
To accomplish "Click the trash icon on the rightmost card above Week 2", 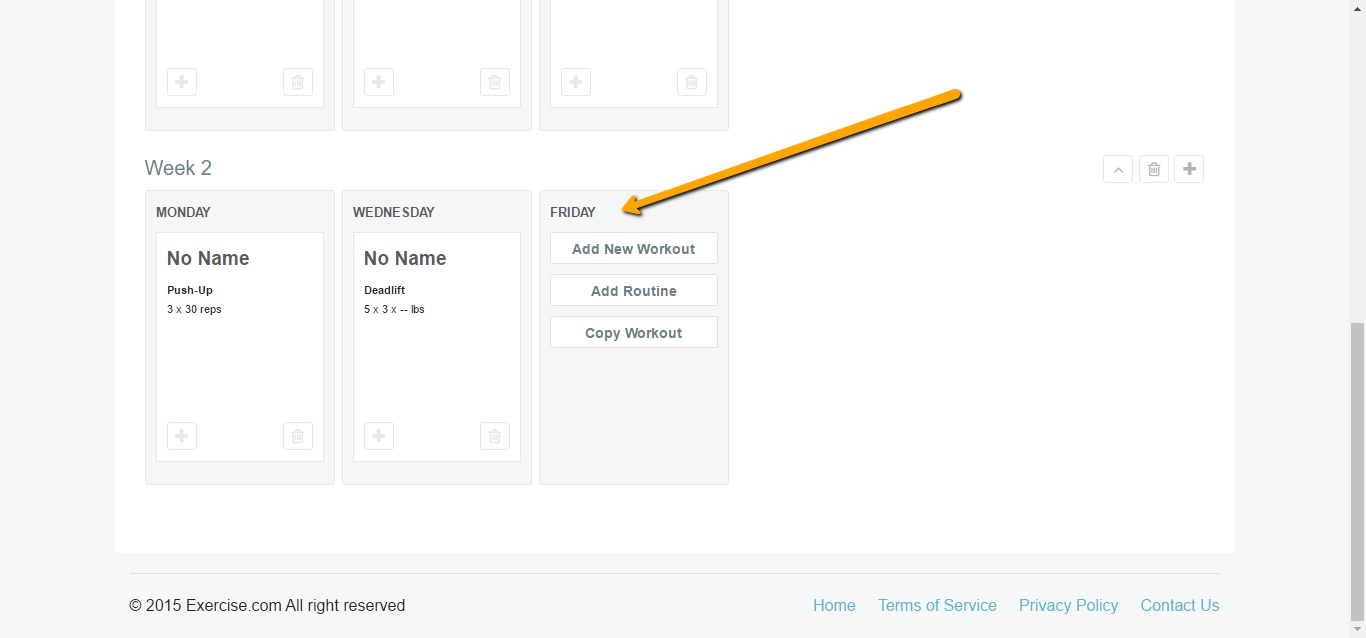I will coord(692,82).
